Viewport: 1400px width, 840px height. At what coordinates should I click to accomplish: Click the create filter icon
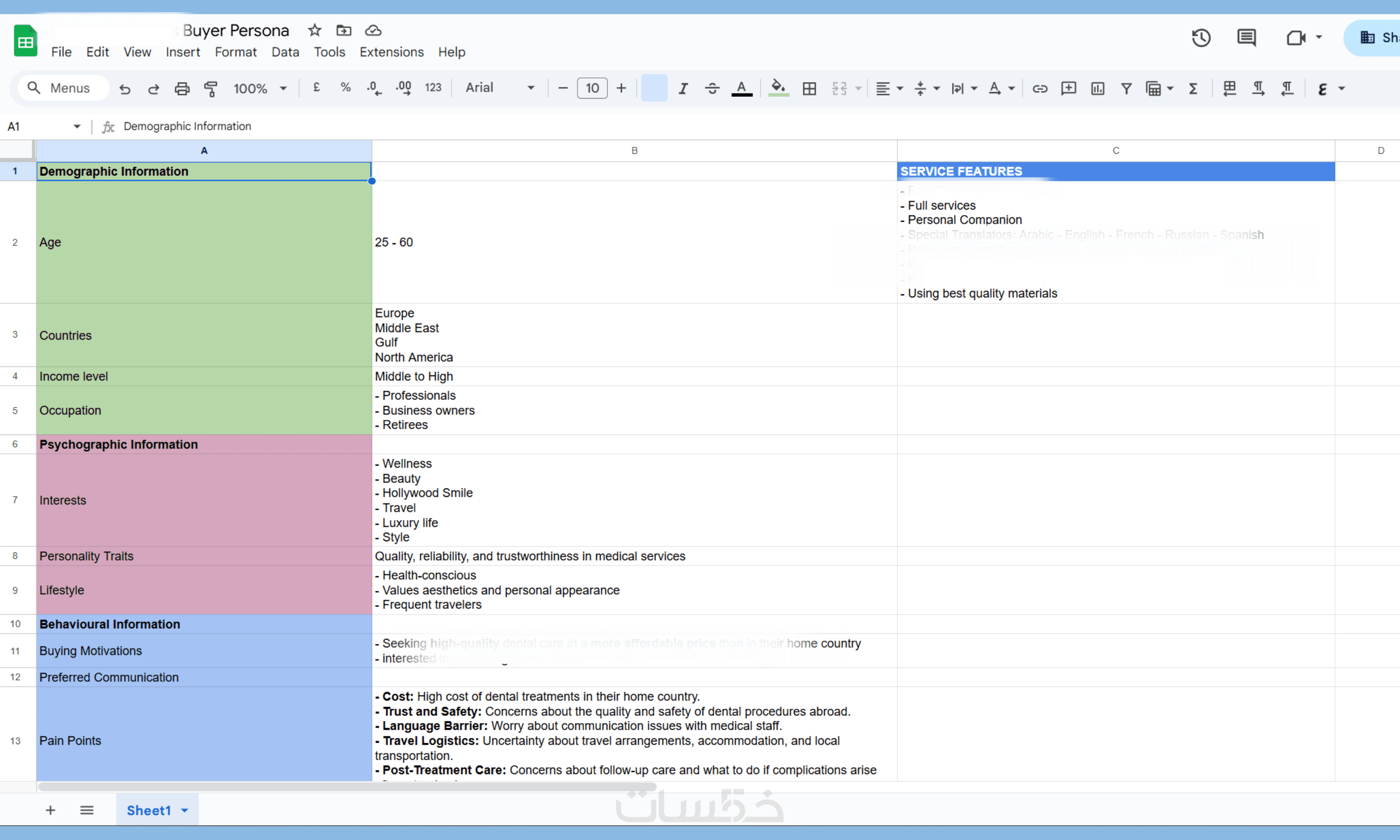point(1126,89)
